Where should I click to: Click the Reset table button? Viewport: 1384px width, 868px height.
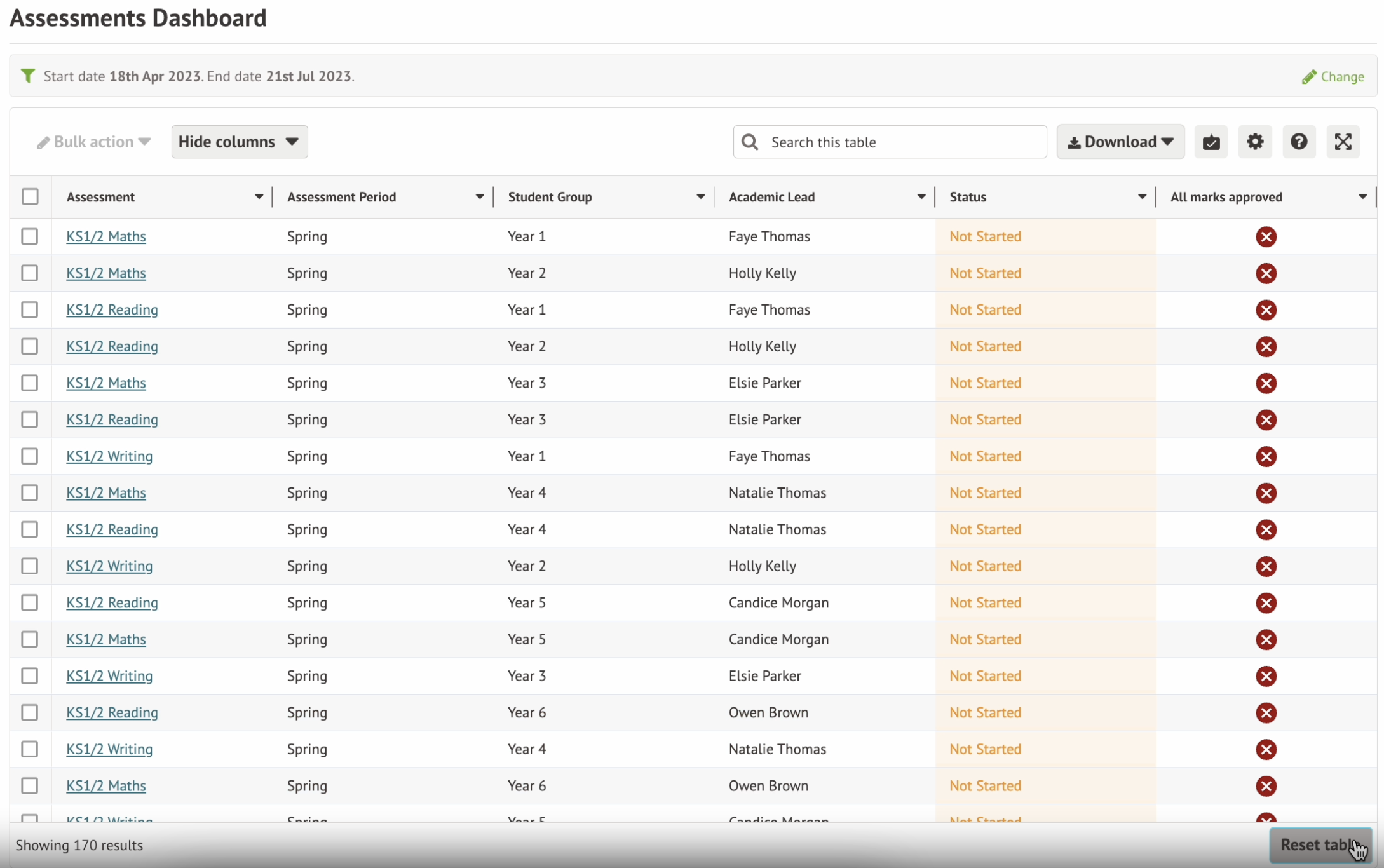click(1320, 845)
